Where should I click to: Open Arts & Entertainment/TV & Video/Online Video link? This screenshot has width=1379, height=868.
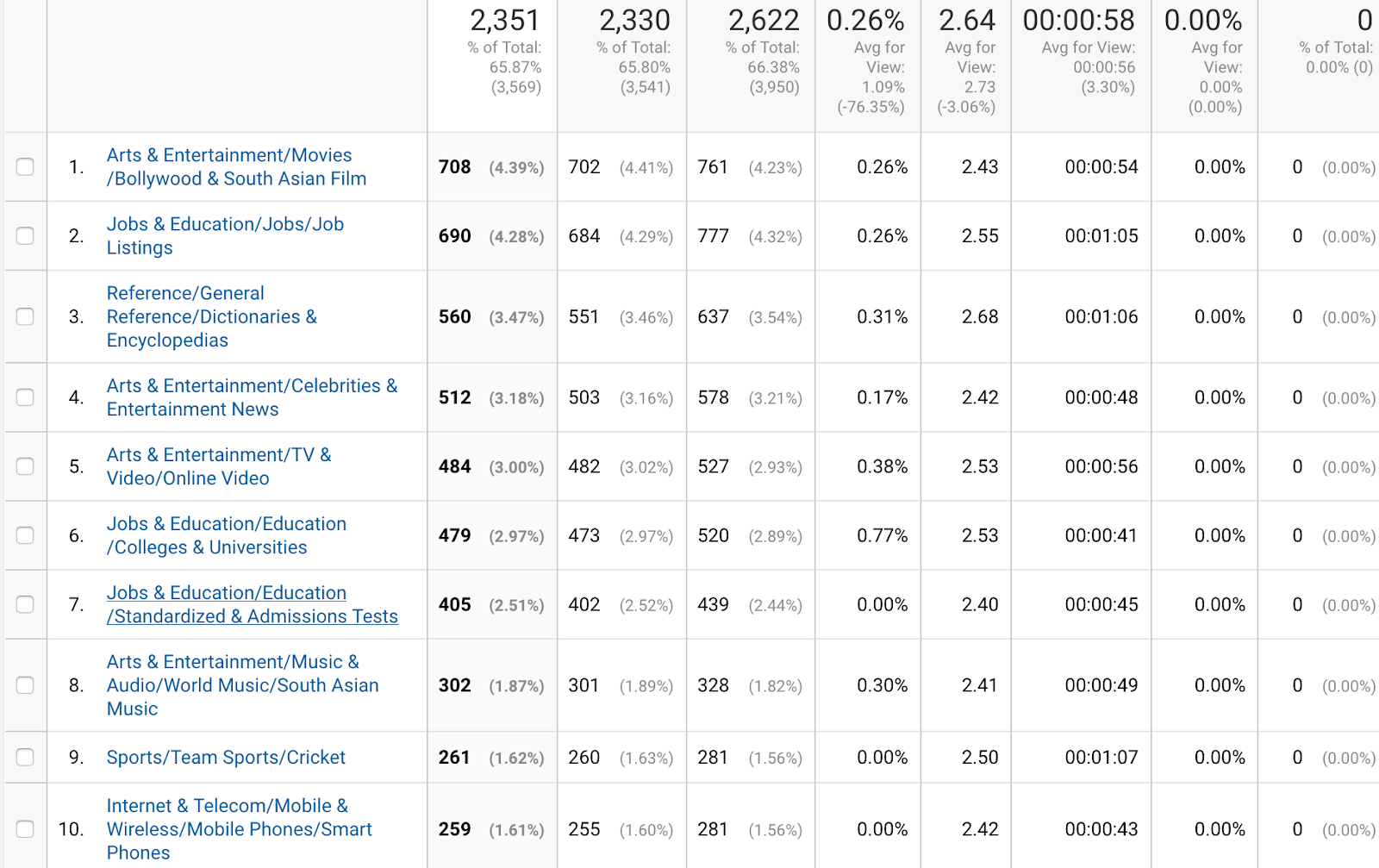(x=219, y=466)
